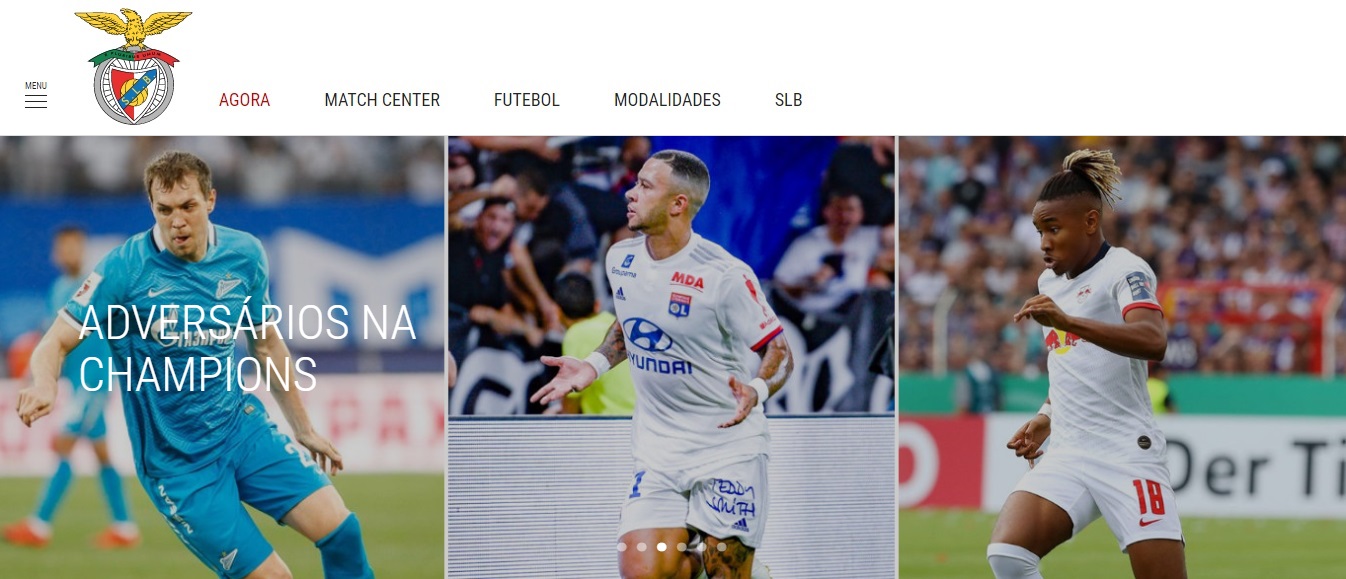The width and height of the screenshot is (1346, 579).
Task: Open MATCH CENTER in the navigation
Action: tap(382, 100)
